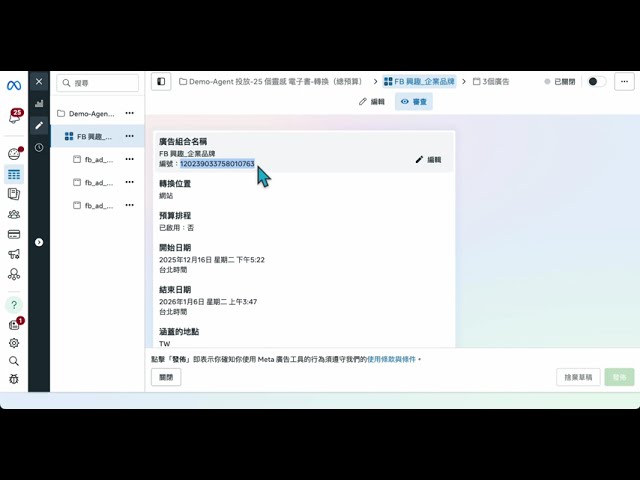The width and height of the screenshot is (640, 480).
Task: Report a problem bug icon
Action: [x=14, y=379]
